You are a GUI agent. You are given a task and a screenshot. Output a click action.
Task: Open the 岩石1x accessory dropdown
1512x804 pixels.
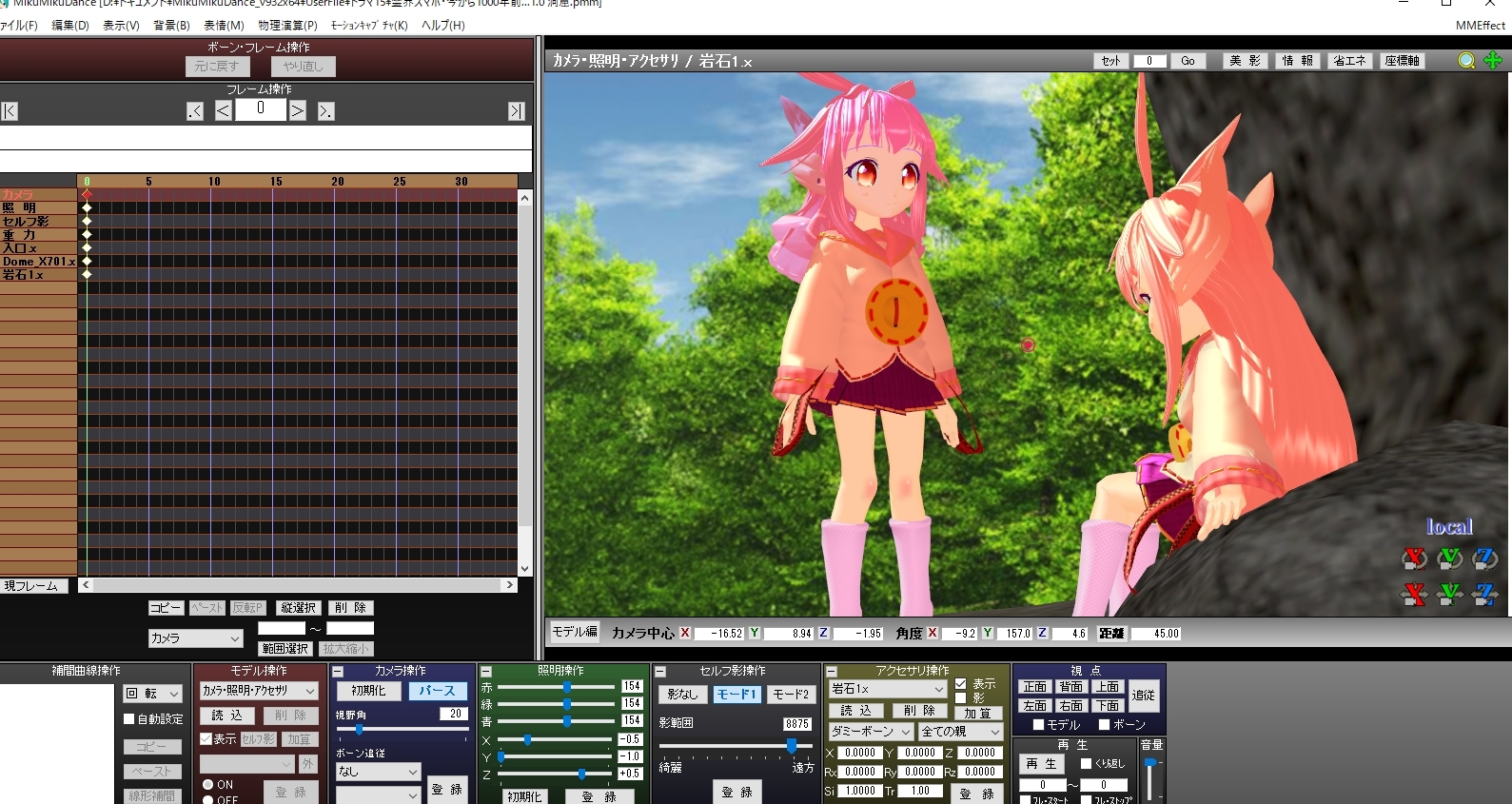click(888, 689)
